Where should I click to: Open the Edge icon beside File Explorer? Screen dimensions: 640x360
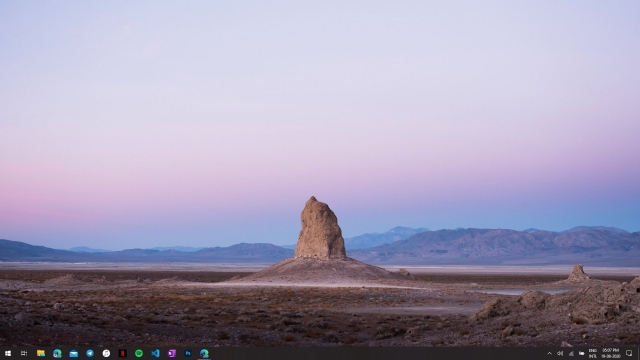tap(57, 353)
